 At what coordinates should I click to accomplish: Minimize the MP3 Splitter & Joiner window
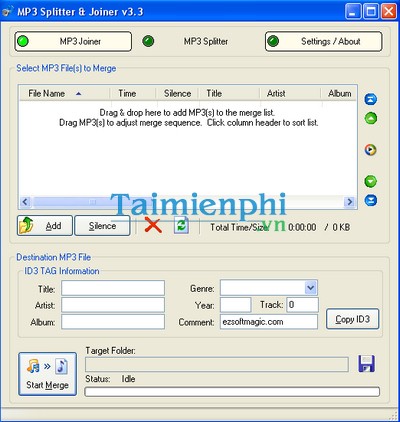[x=353, y=12]
